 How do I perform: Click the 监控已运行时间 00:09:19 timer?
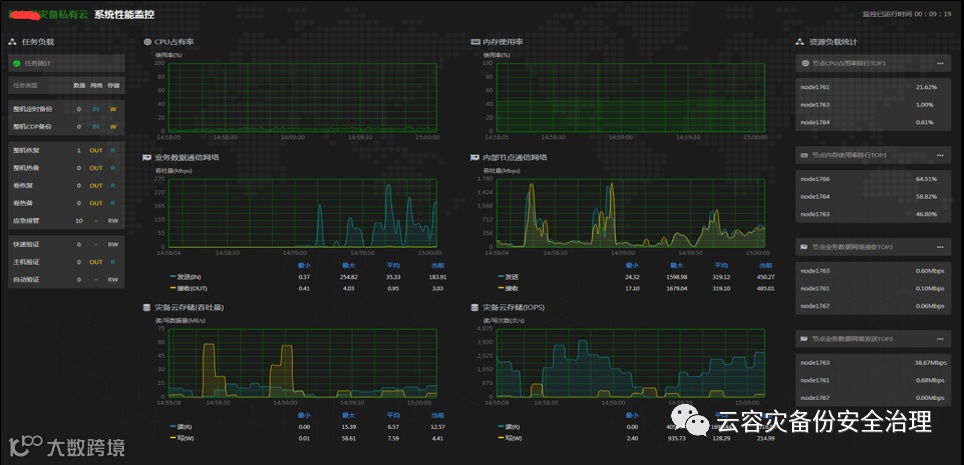click(x=907, y=14)
